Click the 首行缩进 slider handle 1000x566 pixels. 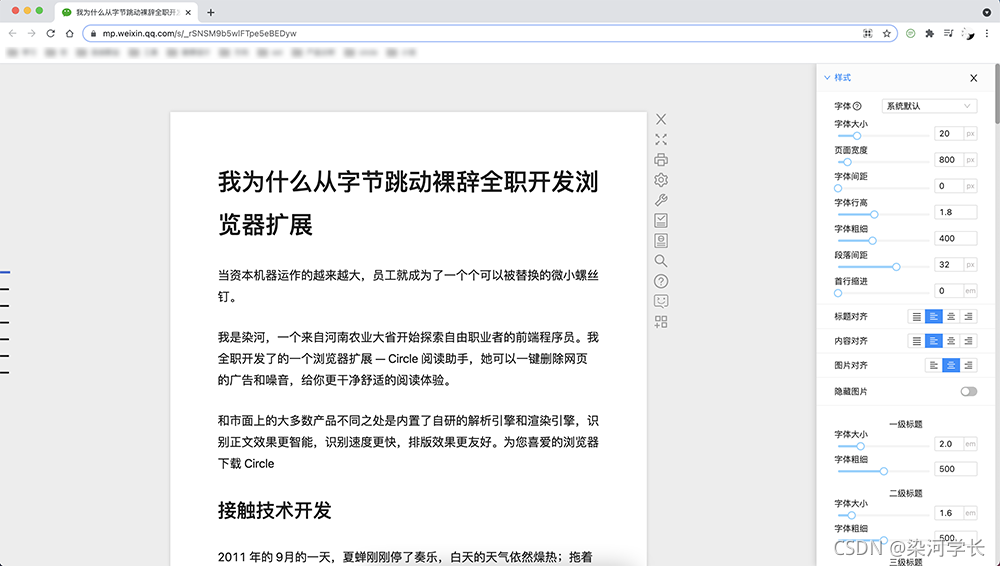pyautogui.click(x=838, y=293)
